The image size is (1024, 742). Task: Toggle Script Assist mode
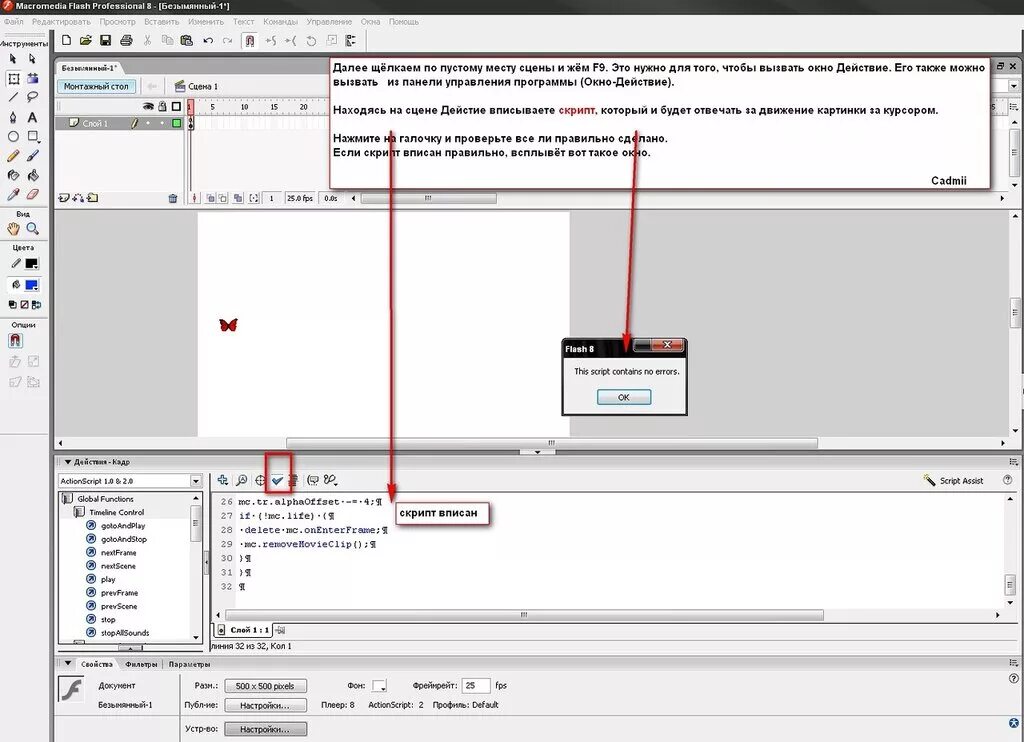(953, 481)
